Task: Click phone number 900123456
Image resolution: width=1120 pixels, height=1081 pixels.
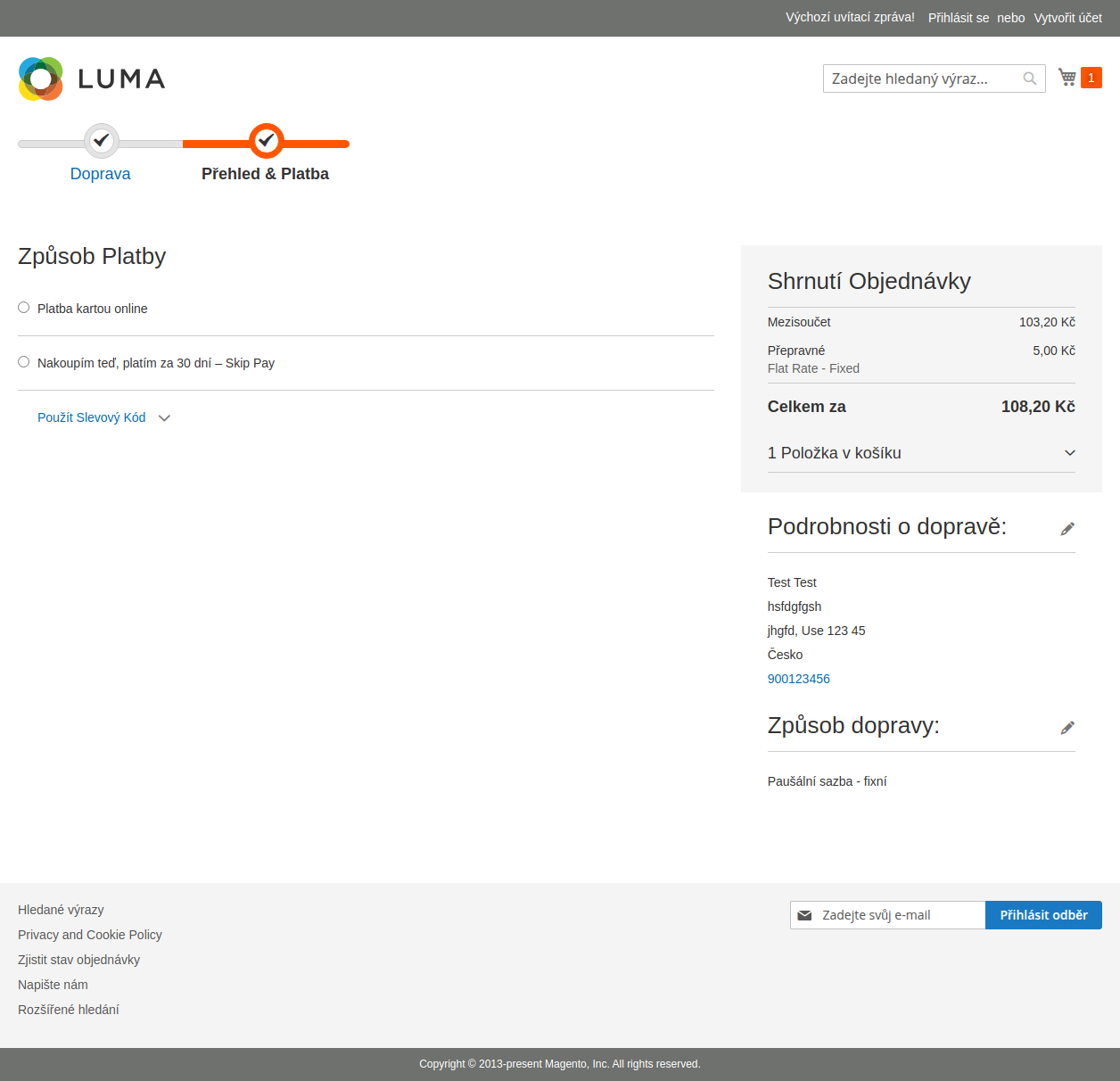Action: (798, 679)
